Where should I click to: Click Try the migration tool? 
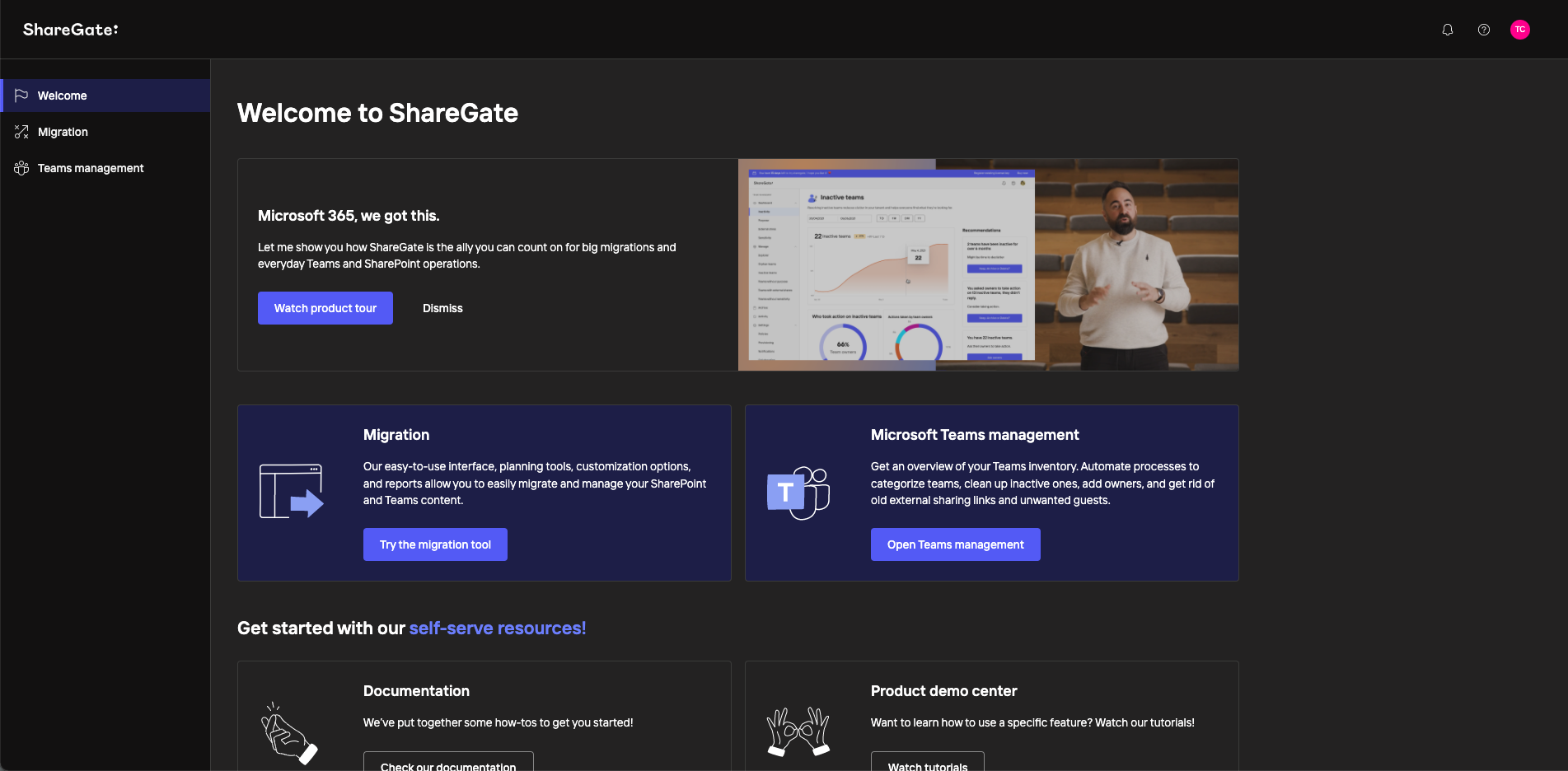tap(435, 544)
